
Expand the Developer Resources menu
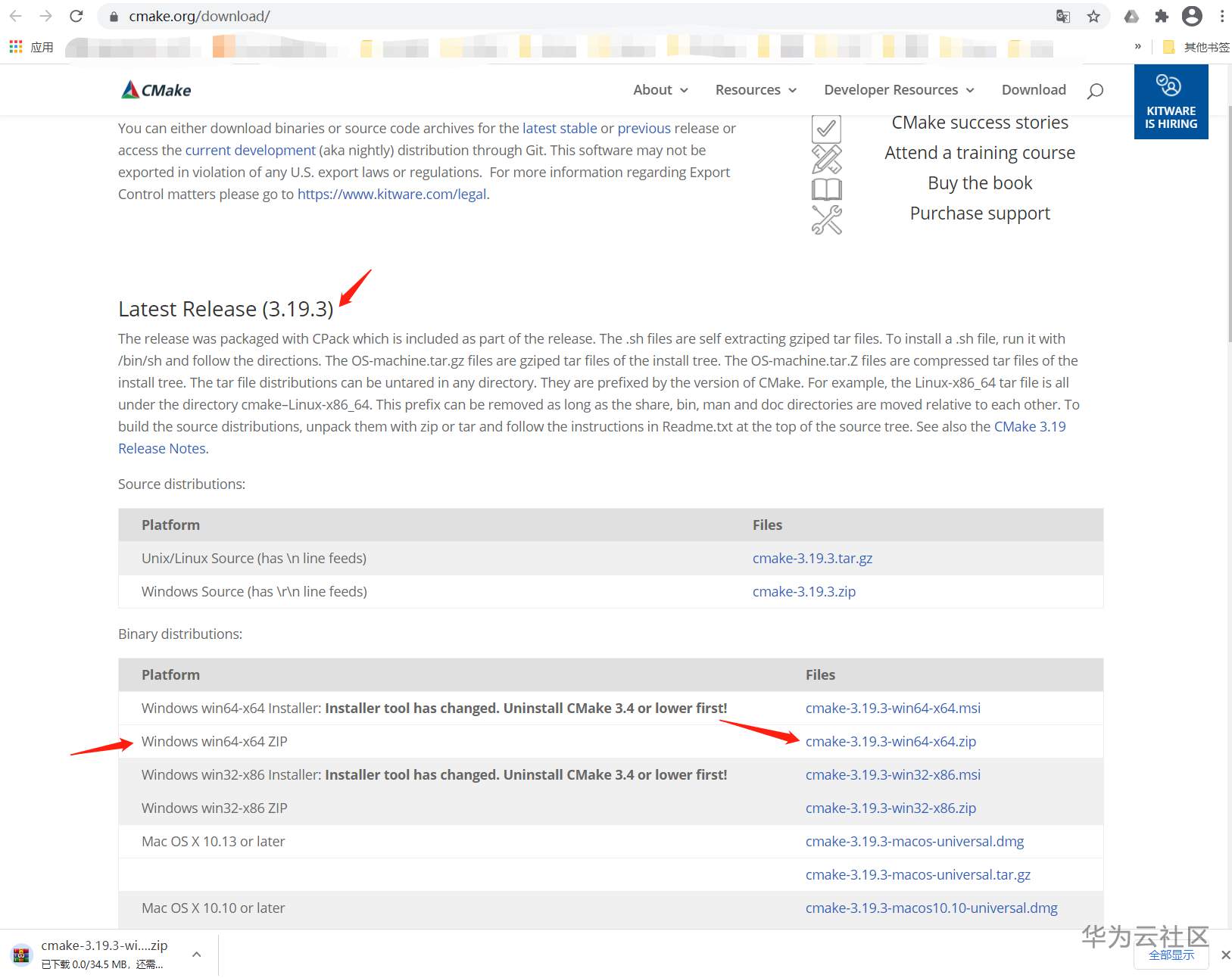tap(899, 90)
